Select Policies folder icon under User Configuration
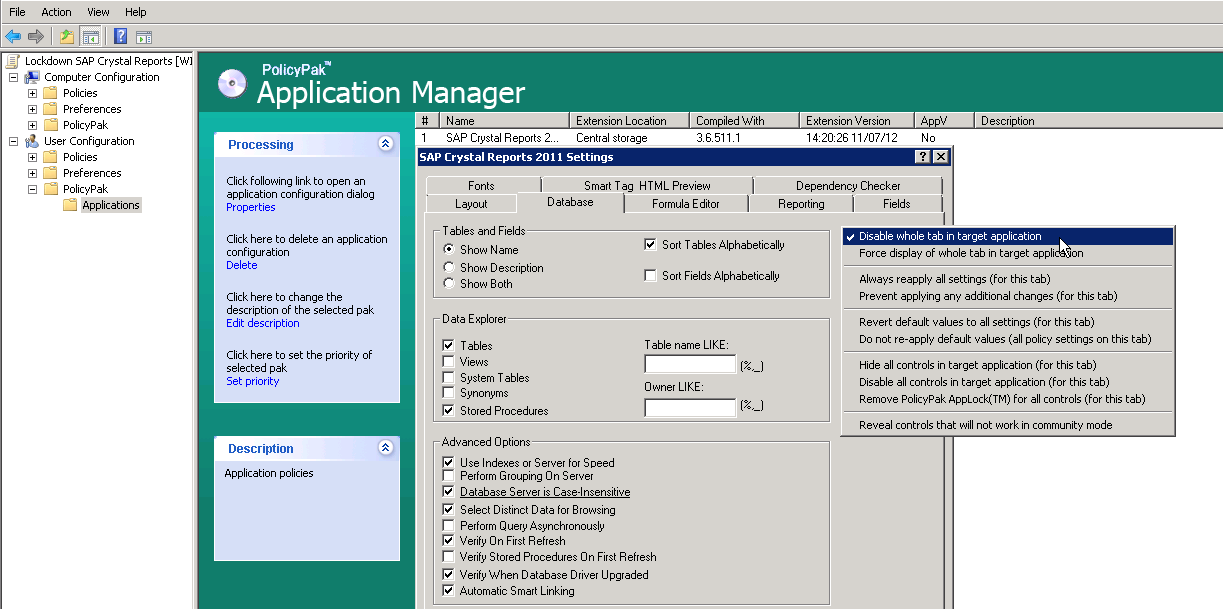This screenshot has height=609, width=1223. pos(50,157)
